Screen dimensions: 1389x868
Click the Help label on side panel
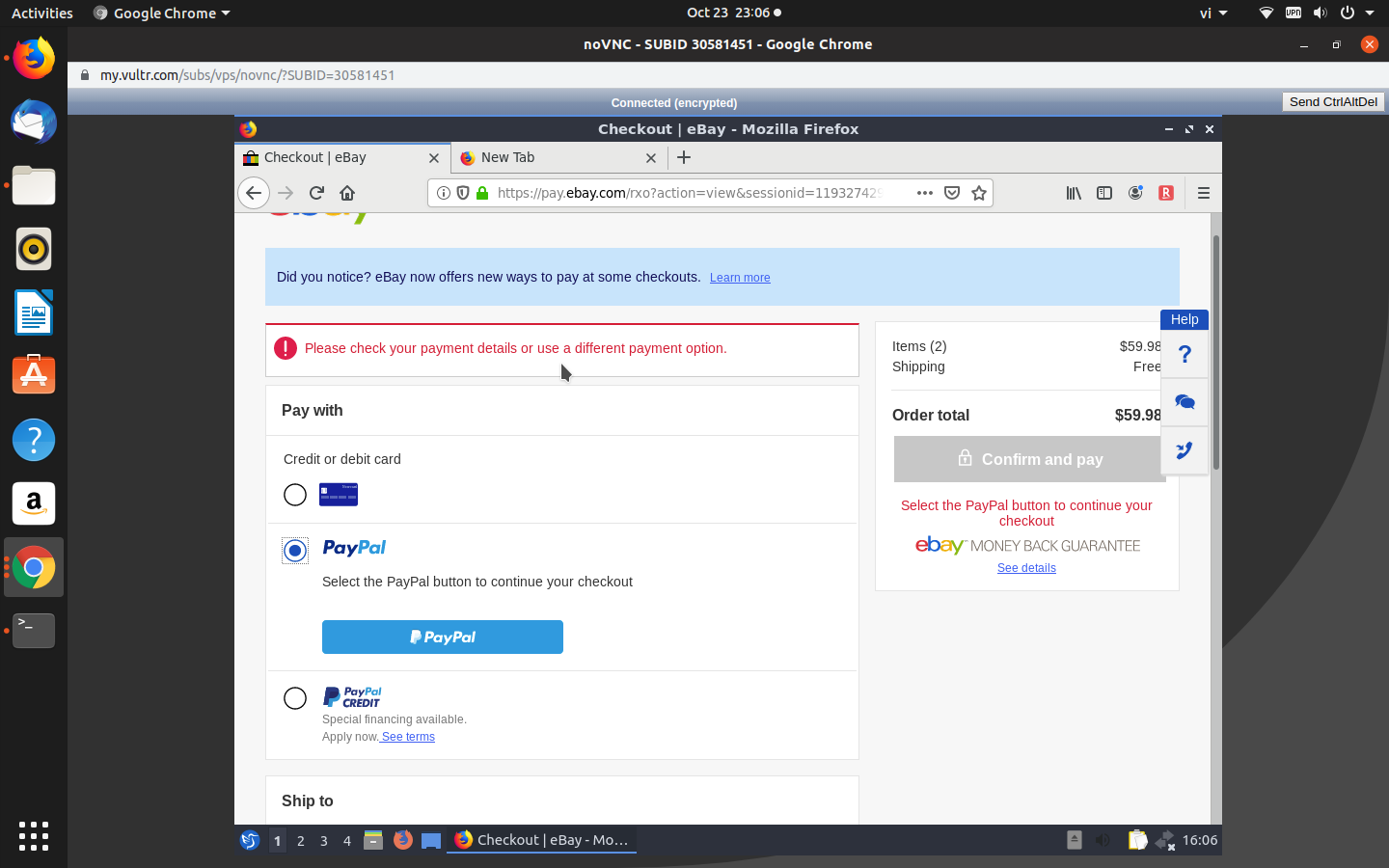(1185, 319)
